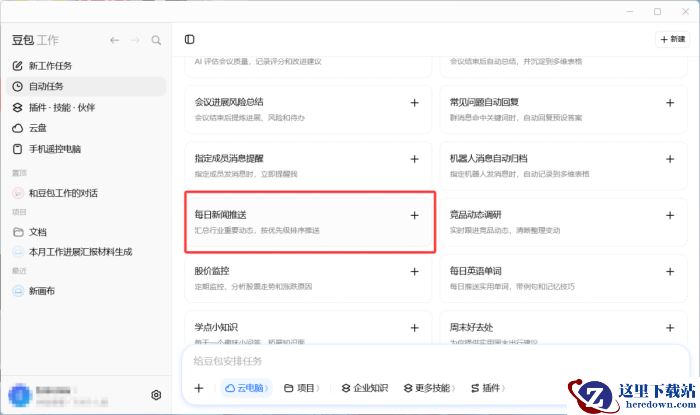
Task: Open settings gear at sidebar bottom
Action: 156,395
